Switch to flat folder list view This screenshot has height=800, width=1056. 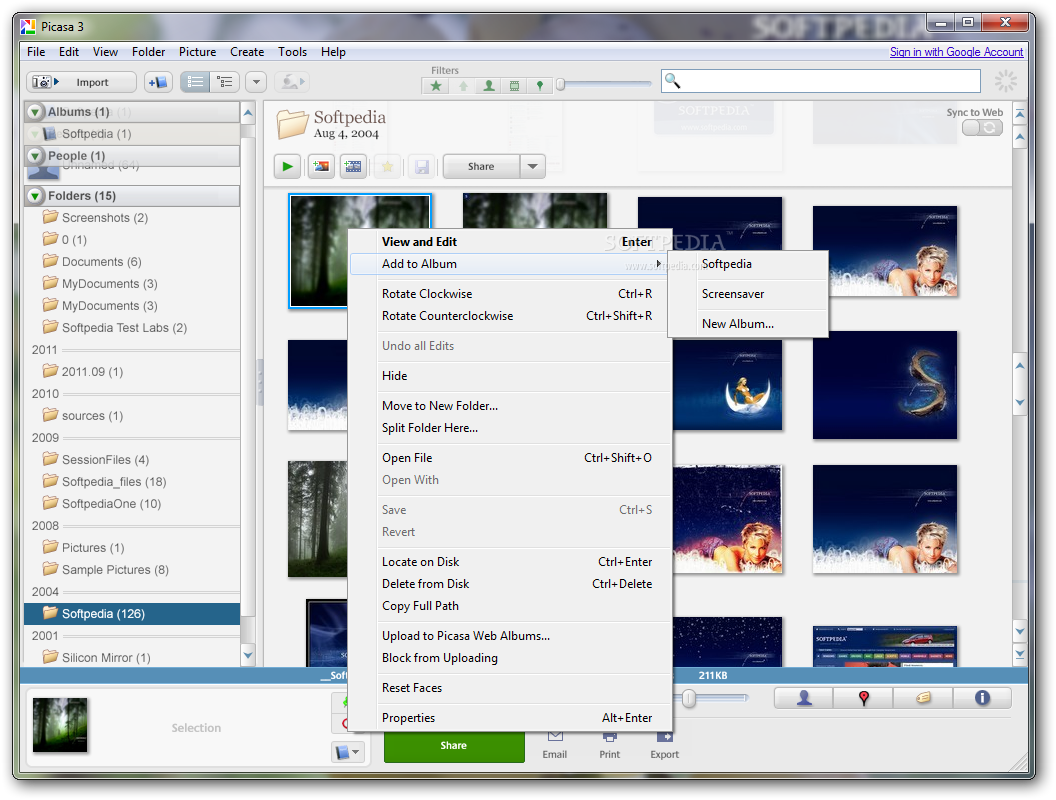195,82
